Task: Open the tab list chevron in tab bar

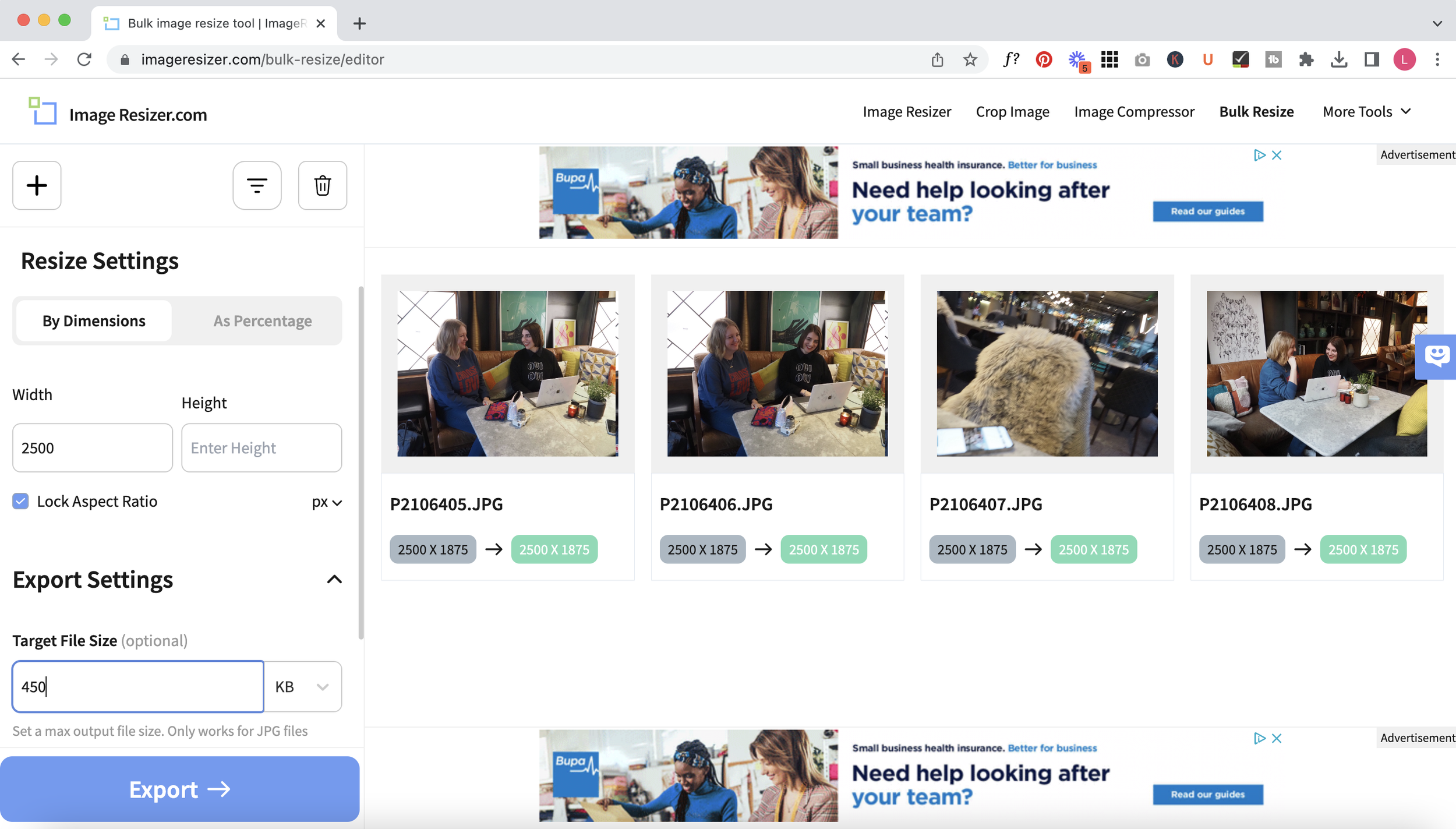Action: point(1437,23)
